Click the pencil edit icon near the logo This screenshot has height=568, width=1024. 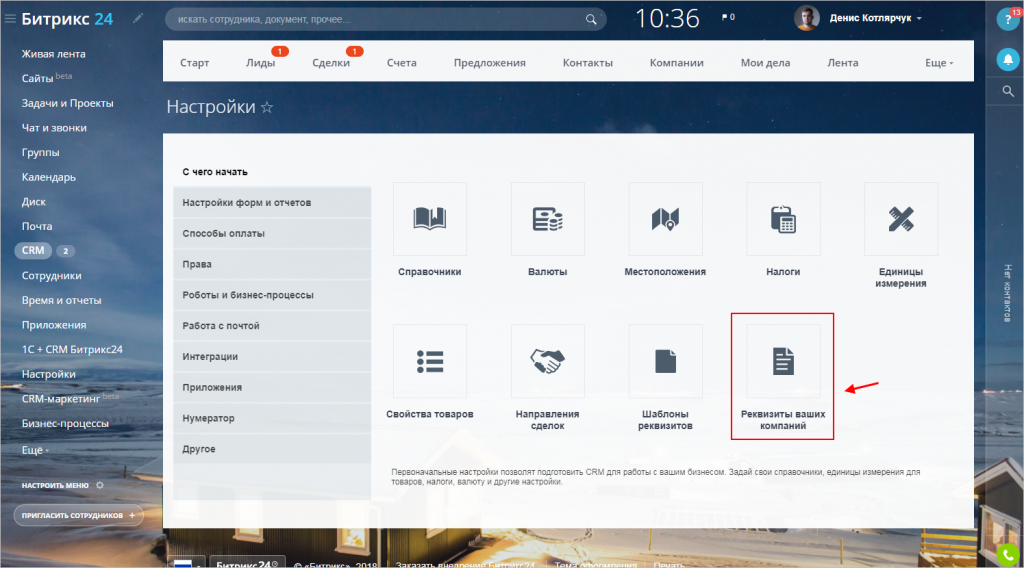click(x=138, y=18)
